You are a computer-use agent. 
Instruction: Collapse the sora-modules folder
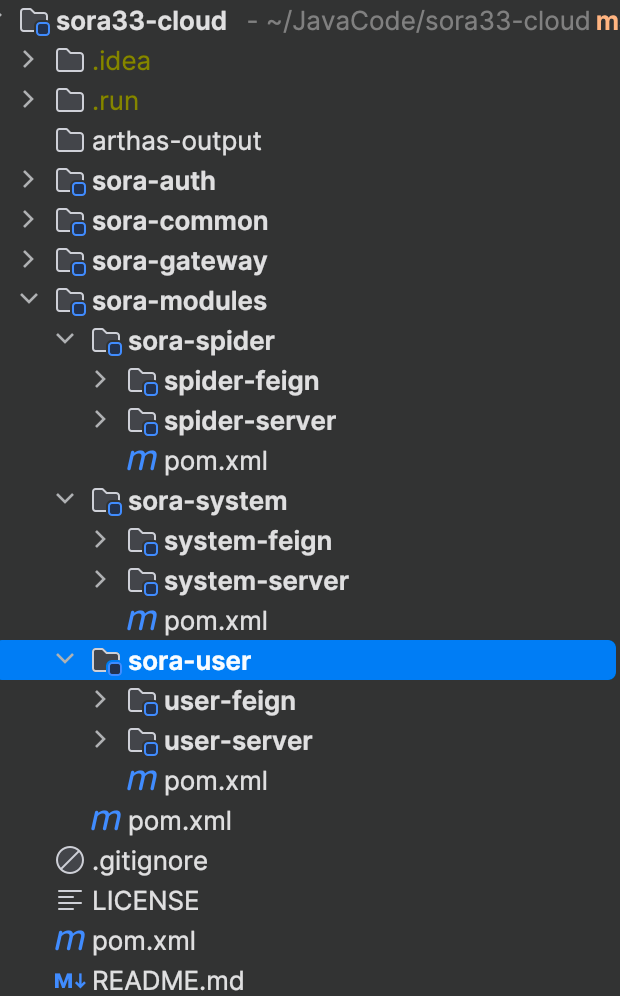point(29,300)
